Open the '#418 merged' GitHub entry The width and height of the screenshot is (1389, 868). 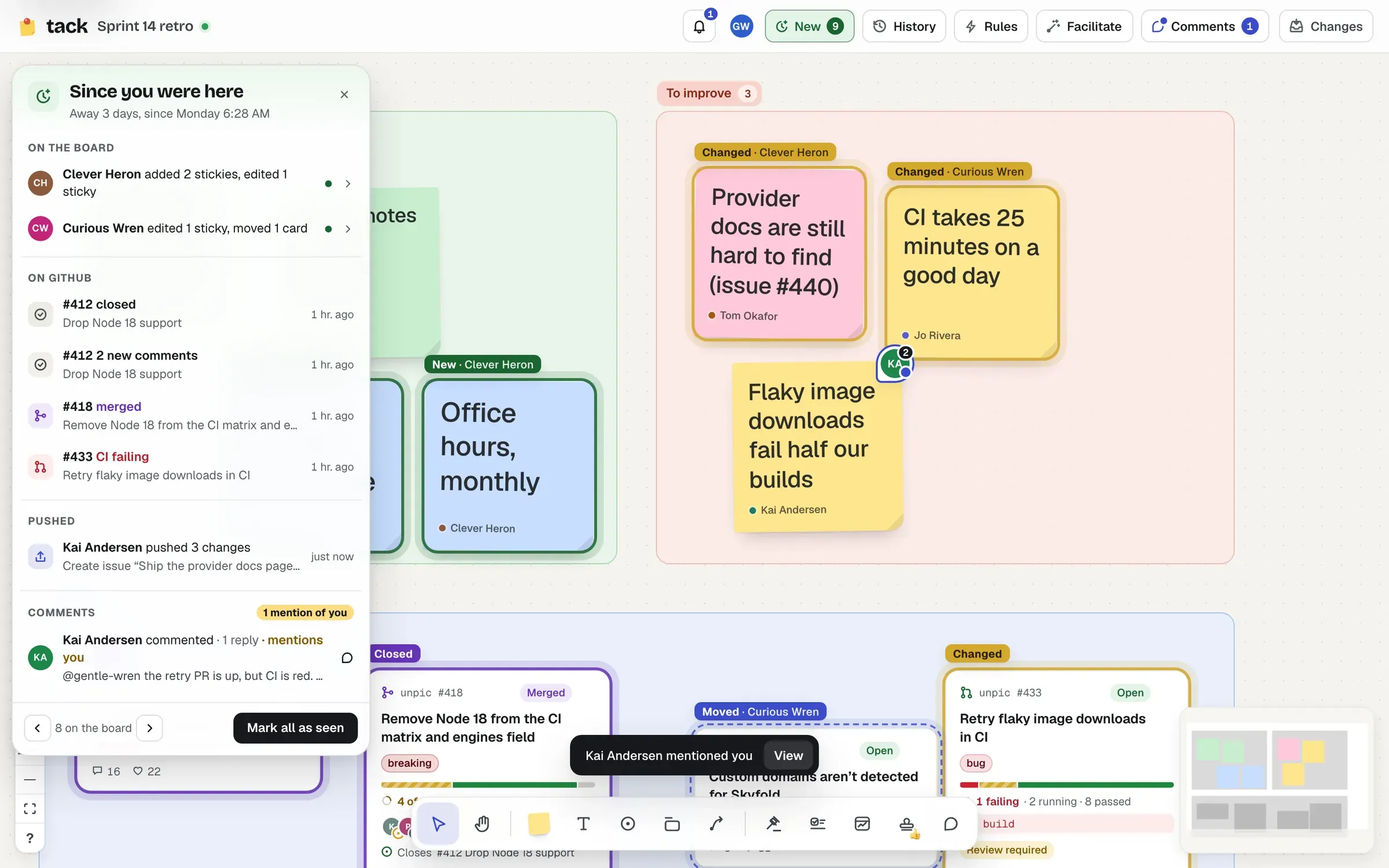(191, 415)
